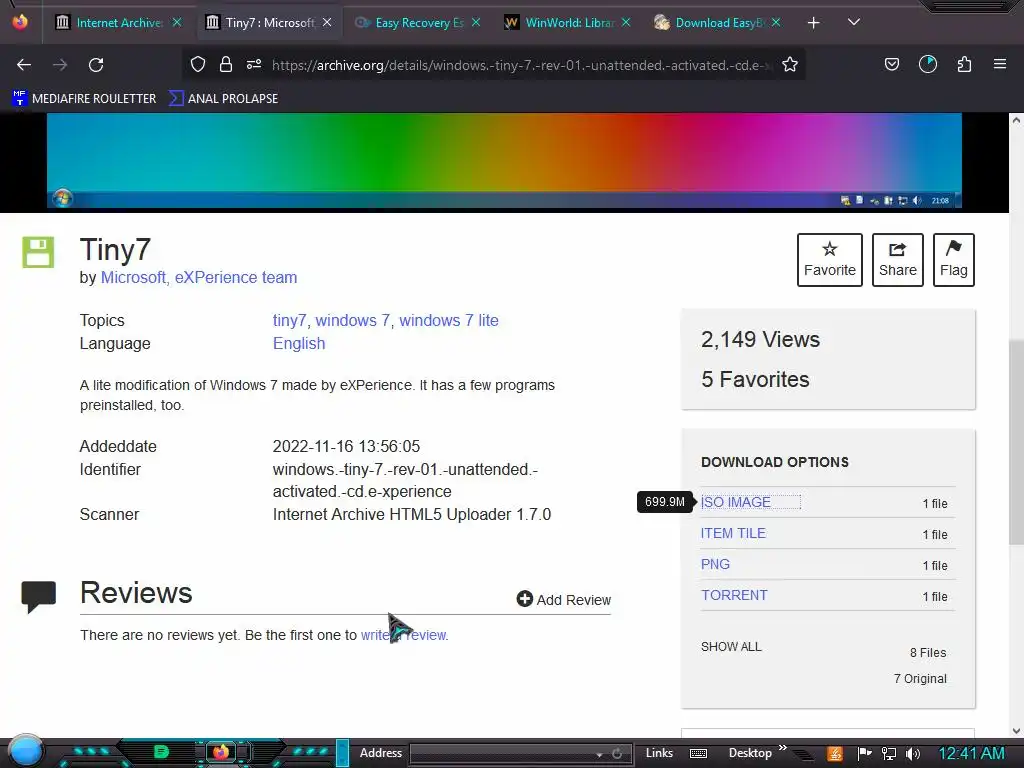Viewport: 1024px width, 768px height.
Task: Open the Firefox account icon
Action: point(928,64)
